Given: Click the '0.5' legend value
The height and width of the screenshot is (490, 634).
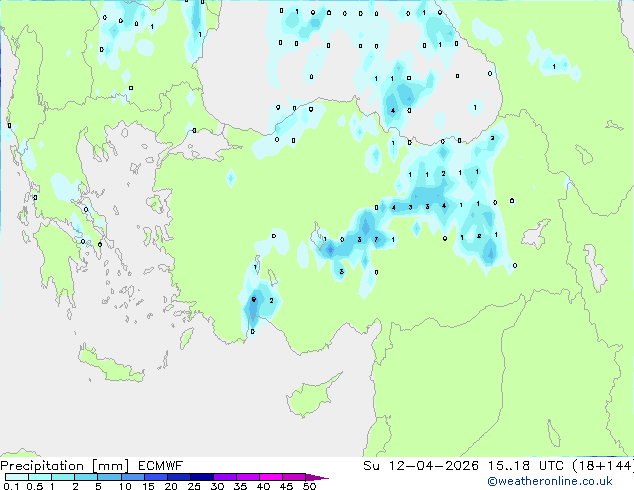Looking at the screenshot, I should click(x=34, y=486).
